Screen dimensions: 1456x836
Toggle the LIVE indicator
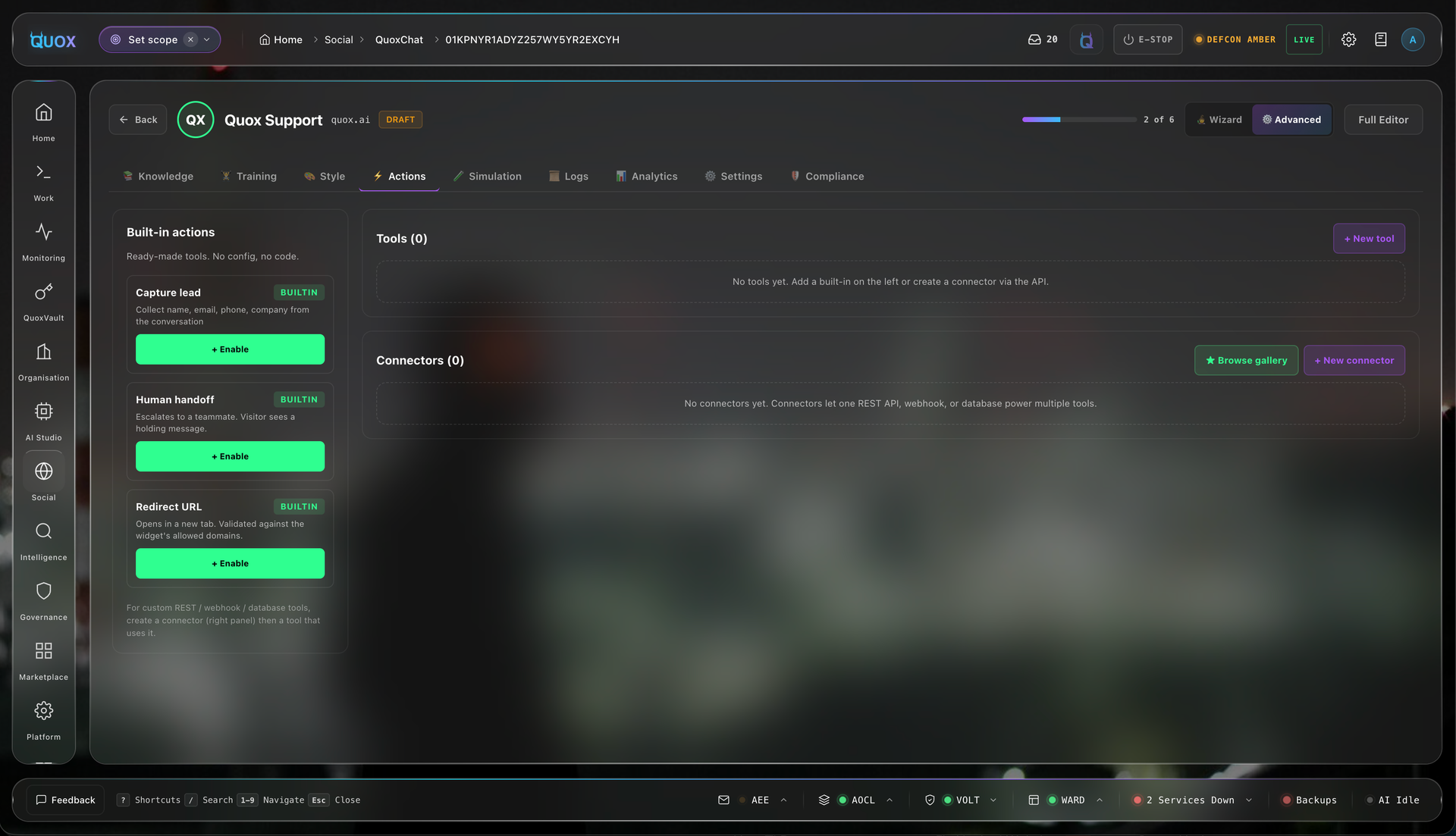[1304, 39]
